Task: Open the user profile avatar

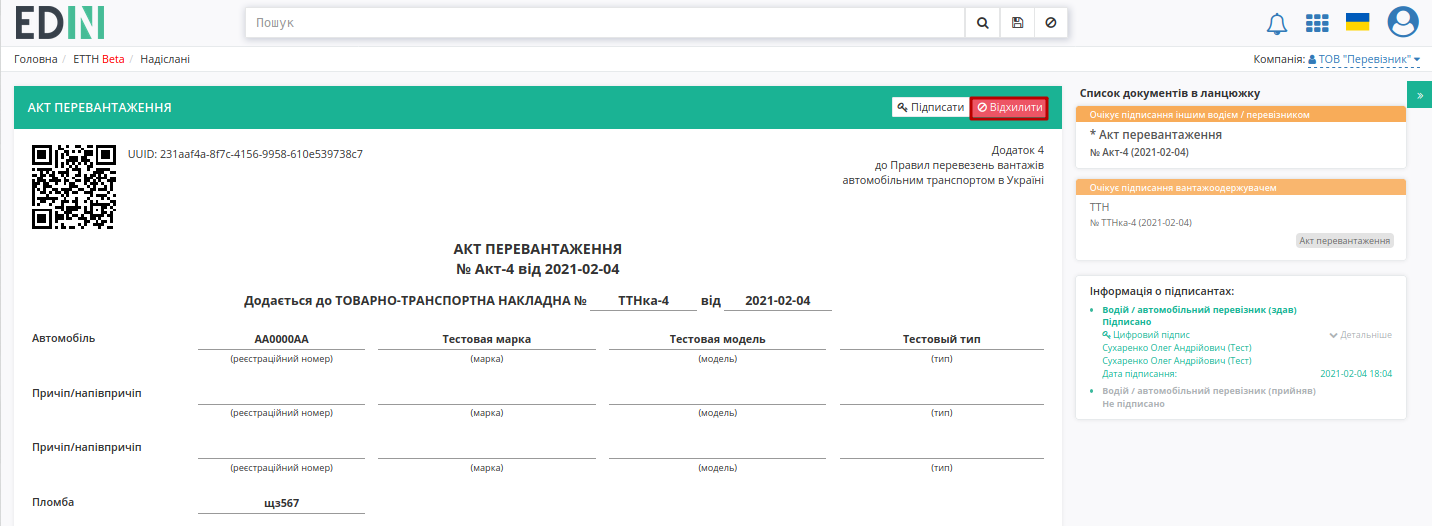Action: pyautogui.click(x=1403, y=22)
